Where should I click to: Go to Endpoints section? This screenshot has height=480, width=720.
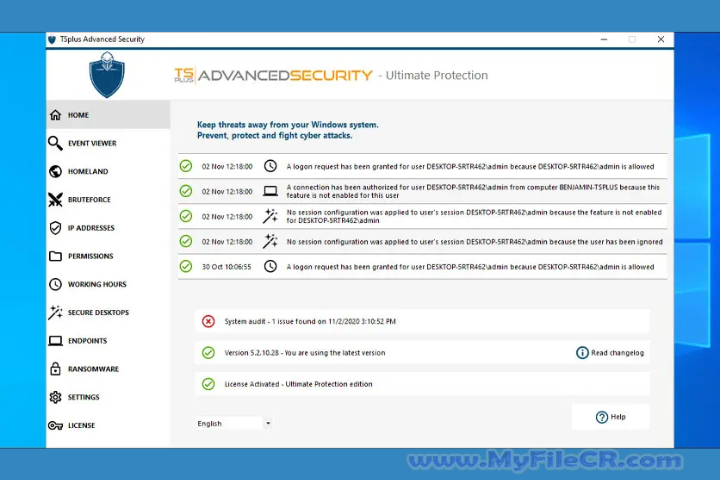(108, 341)
